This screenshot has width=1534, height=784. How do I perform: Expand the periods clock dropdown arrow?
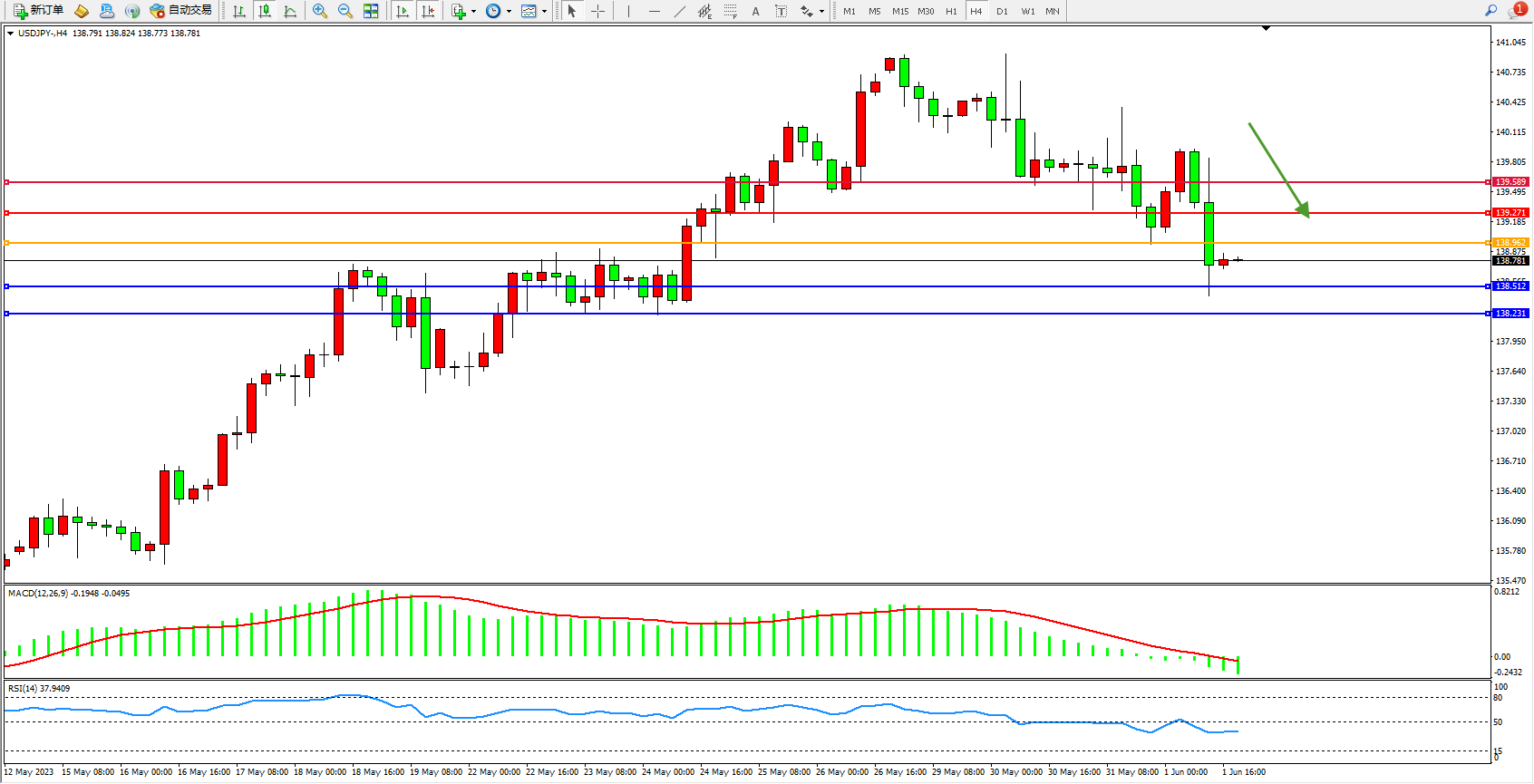509,12
